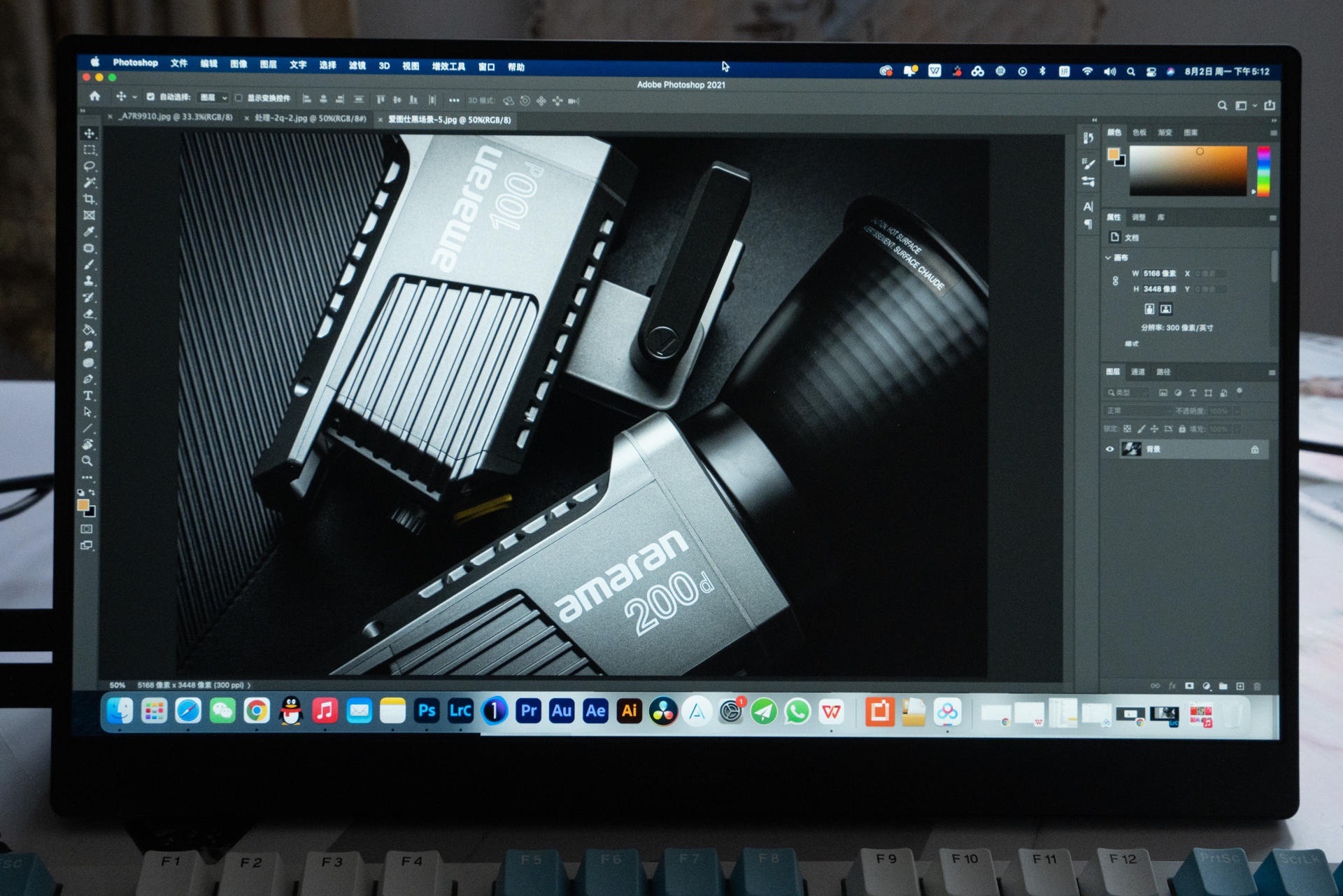Click the Home icon in options bar
1343x896 pixels.
point(94,97)
